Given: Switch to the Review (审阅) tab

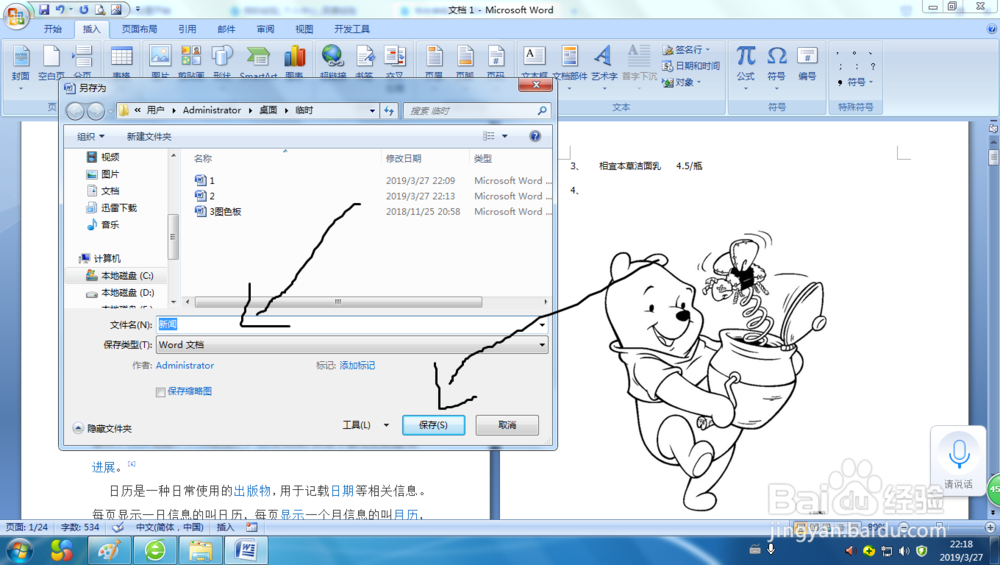Looking at the screenshot, I should point(265,29).
